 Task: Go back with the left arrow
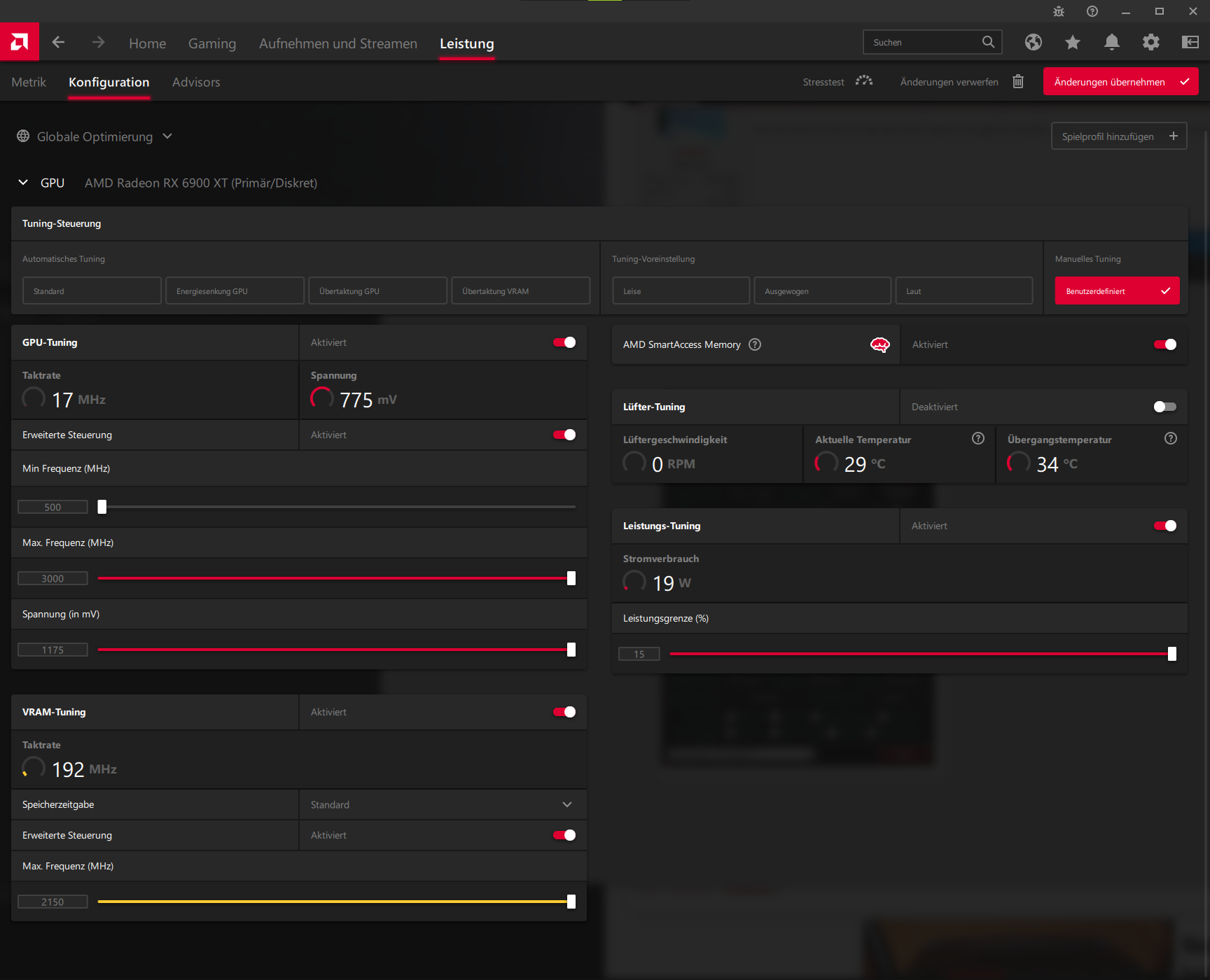(59, 43)
